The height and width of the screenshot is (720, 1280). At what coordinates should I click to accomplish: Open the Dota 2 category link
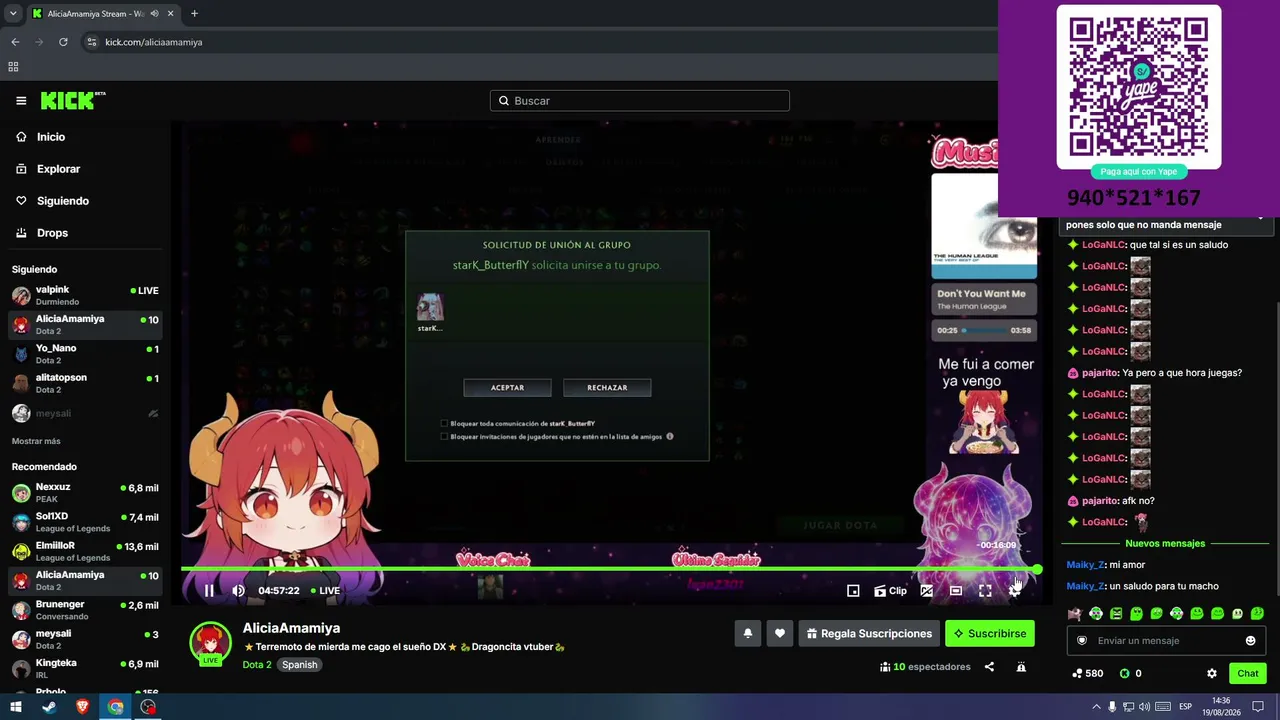(257, 664)
